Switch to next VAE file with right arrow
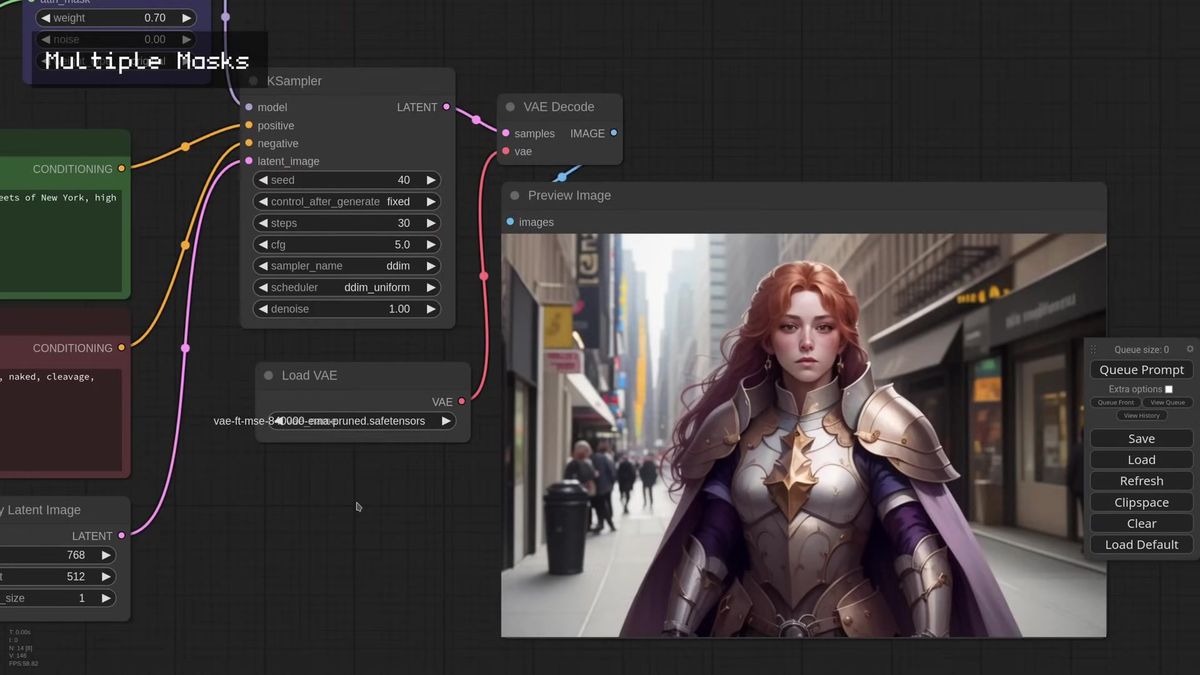This screenshot has width=1200, height=675. point(446,421)
